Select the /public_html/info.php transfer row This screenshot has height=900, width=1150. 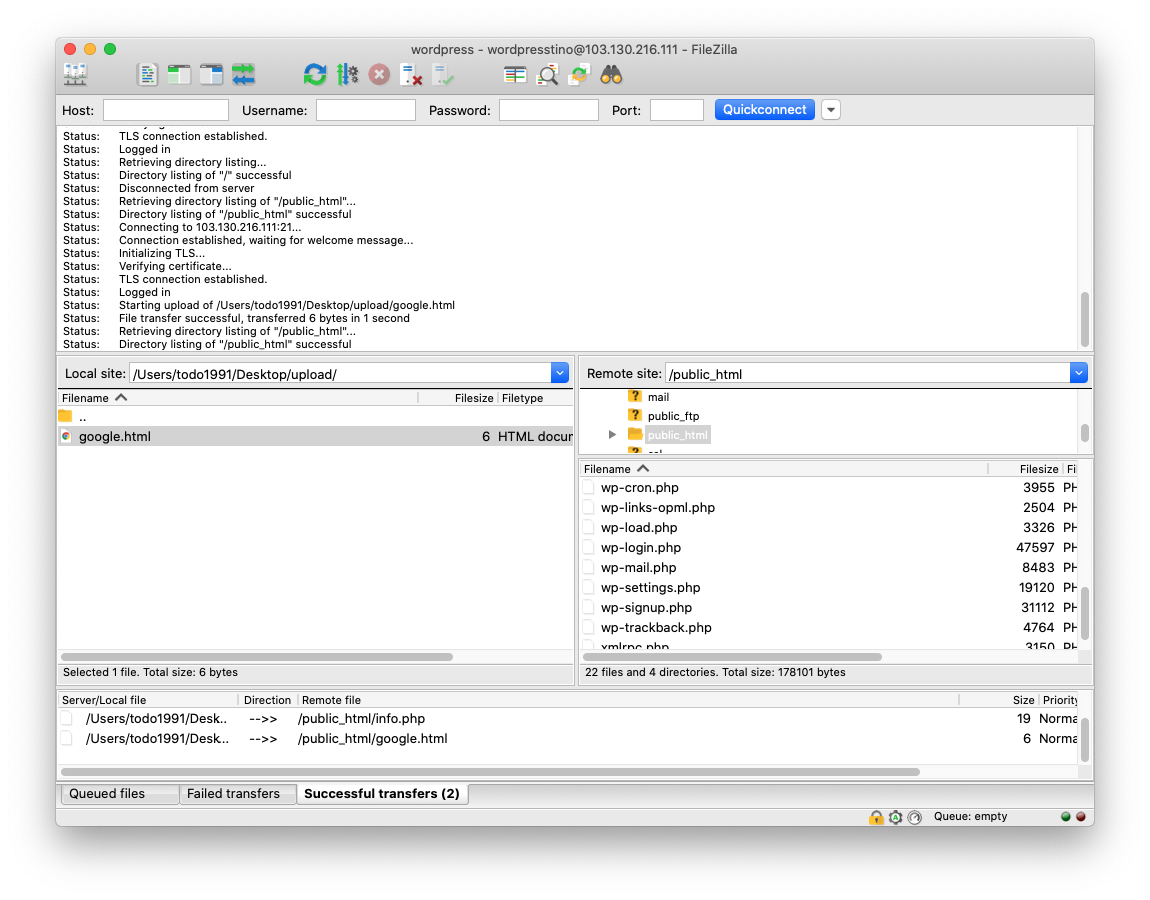(x=568, y=719)
